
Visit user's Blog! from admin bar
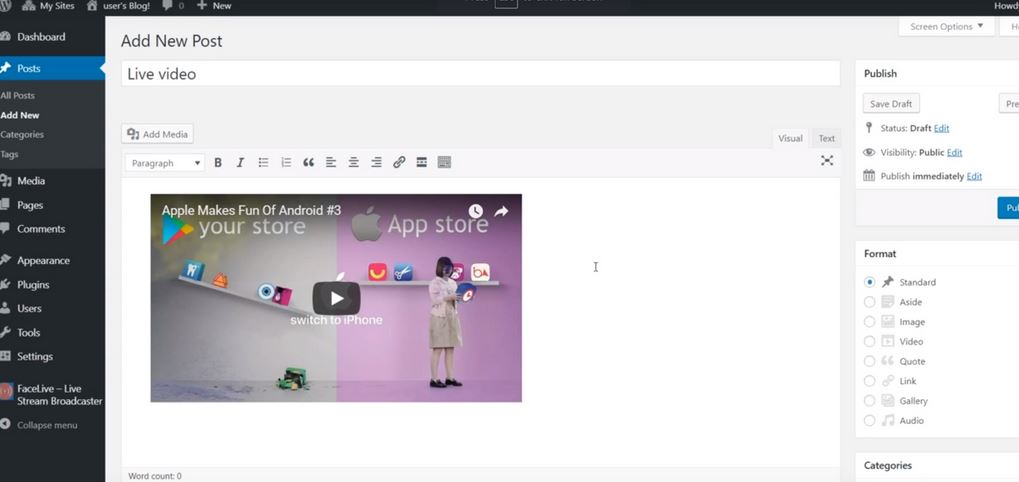(118, 6)
